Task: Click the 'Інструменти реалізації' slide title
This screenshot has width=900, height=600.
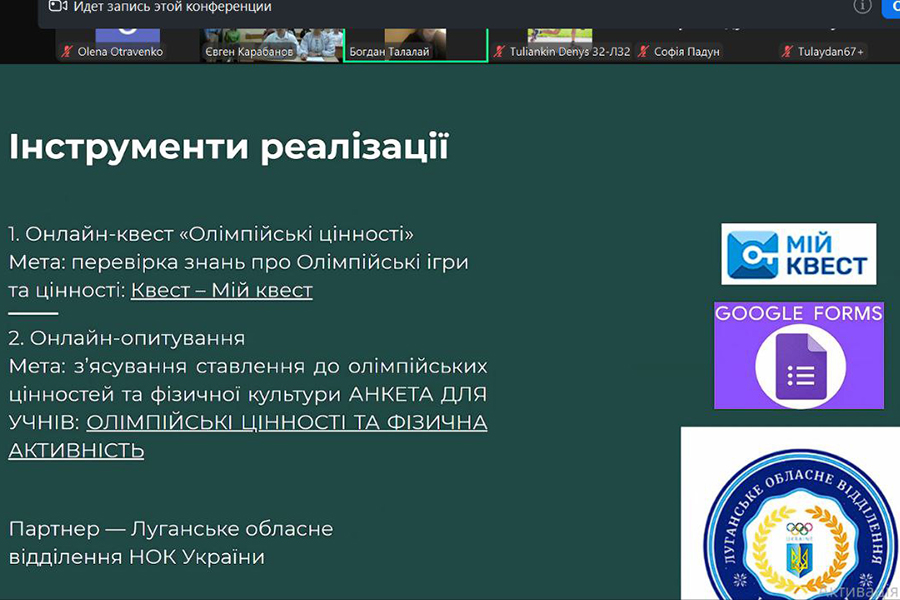Action: coord(228,147)
